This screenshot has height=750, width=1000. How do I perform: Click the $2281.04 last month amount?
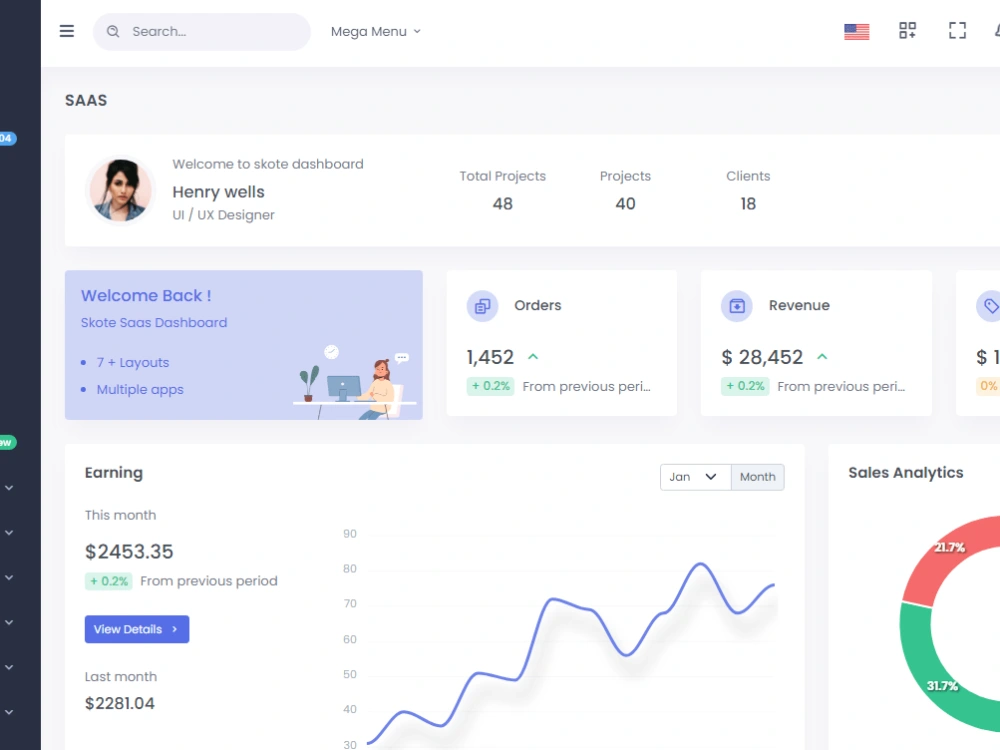(120, 703)
